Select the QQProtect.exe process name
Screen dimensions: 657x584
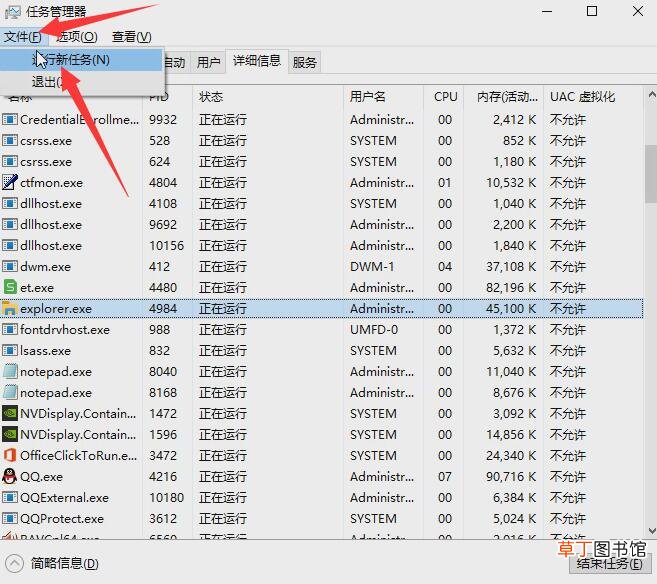pyautogui.click(x=62, y=519)
